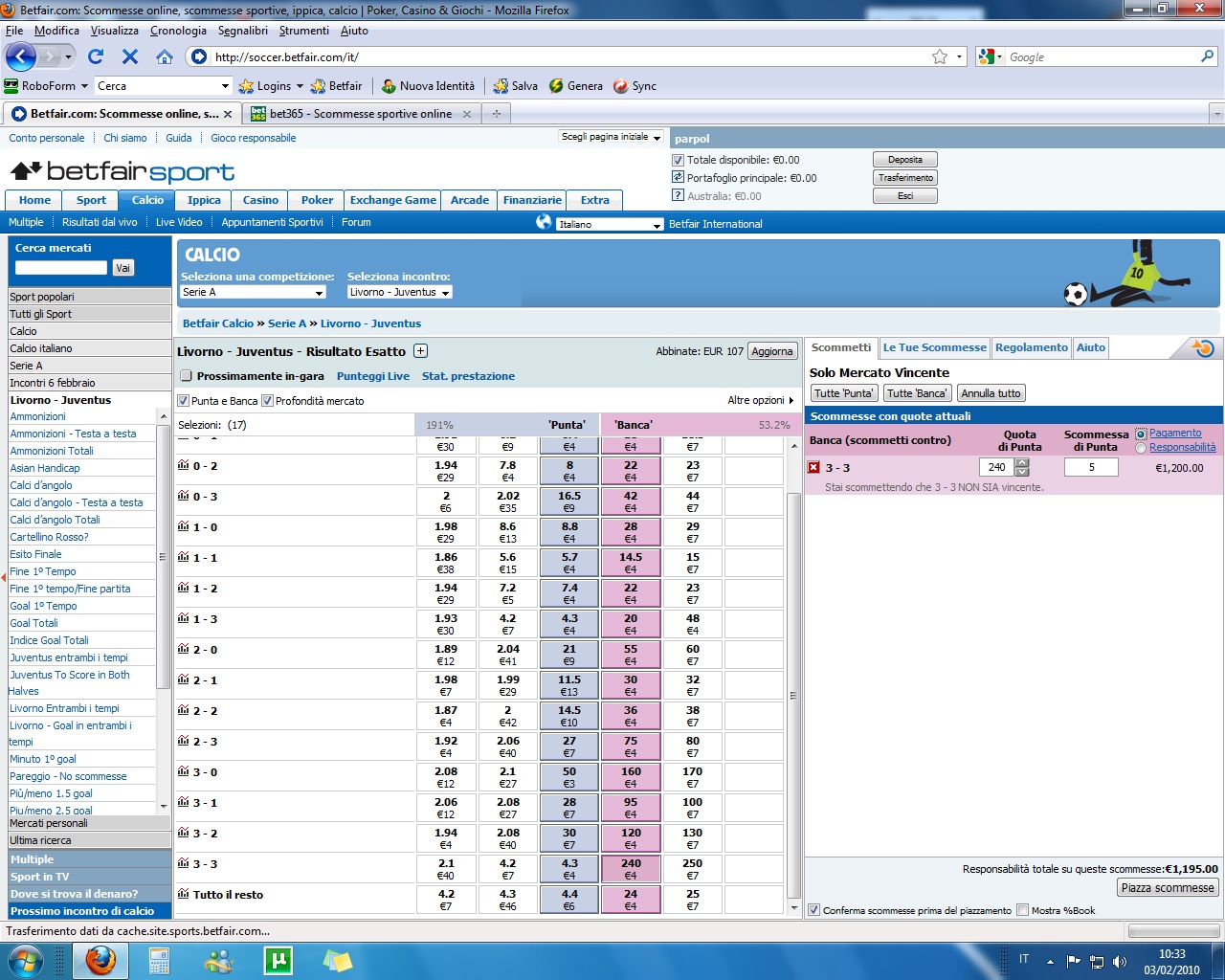The width and height of the screenshot is (1225, 980).
Task: Click the refresh bet slip icon
Action: 1204,348
